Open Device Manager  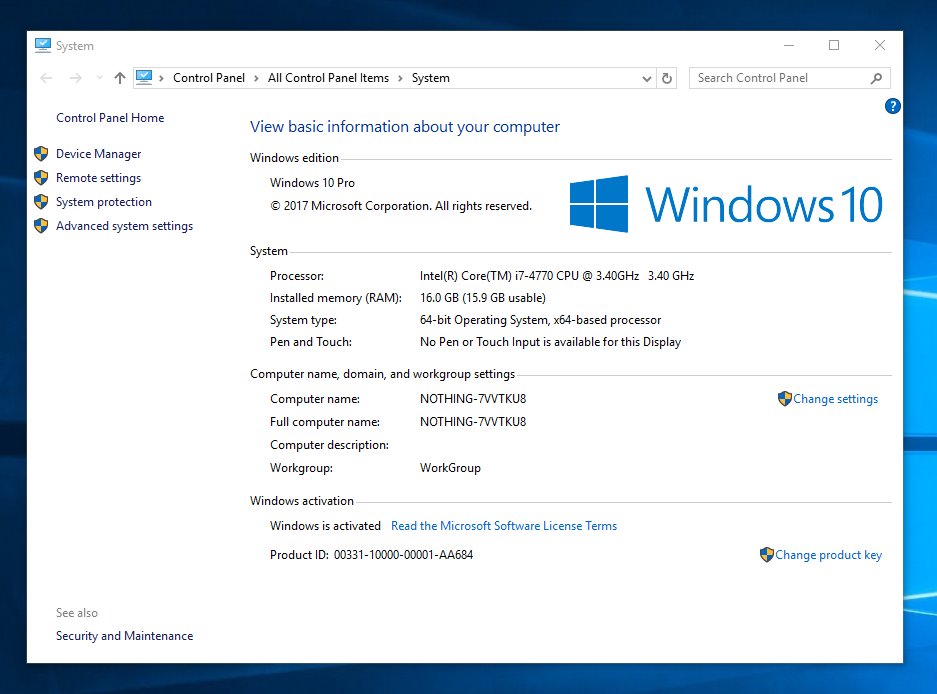click(98, 154)
